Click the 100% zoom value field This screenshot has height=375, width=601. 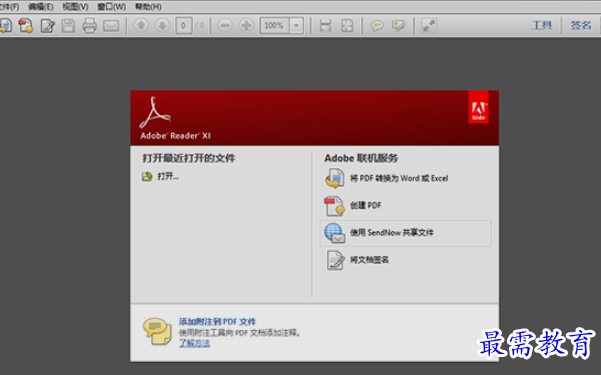pyautogui.click(x=274, y=26)
